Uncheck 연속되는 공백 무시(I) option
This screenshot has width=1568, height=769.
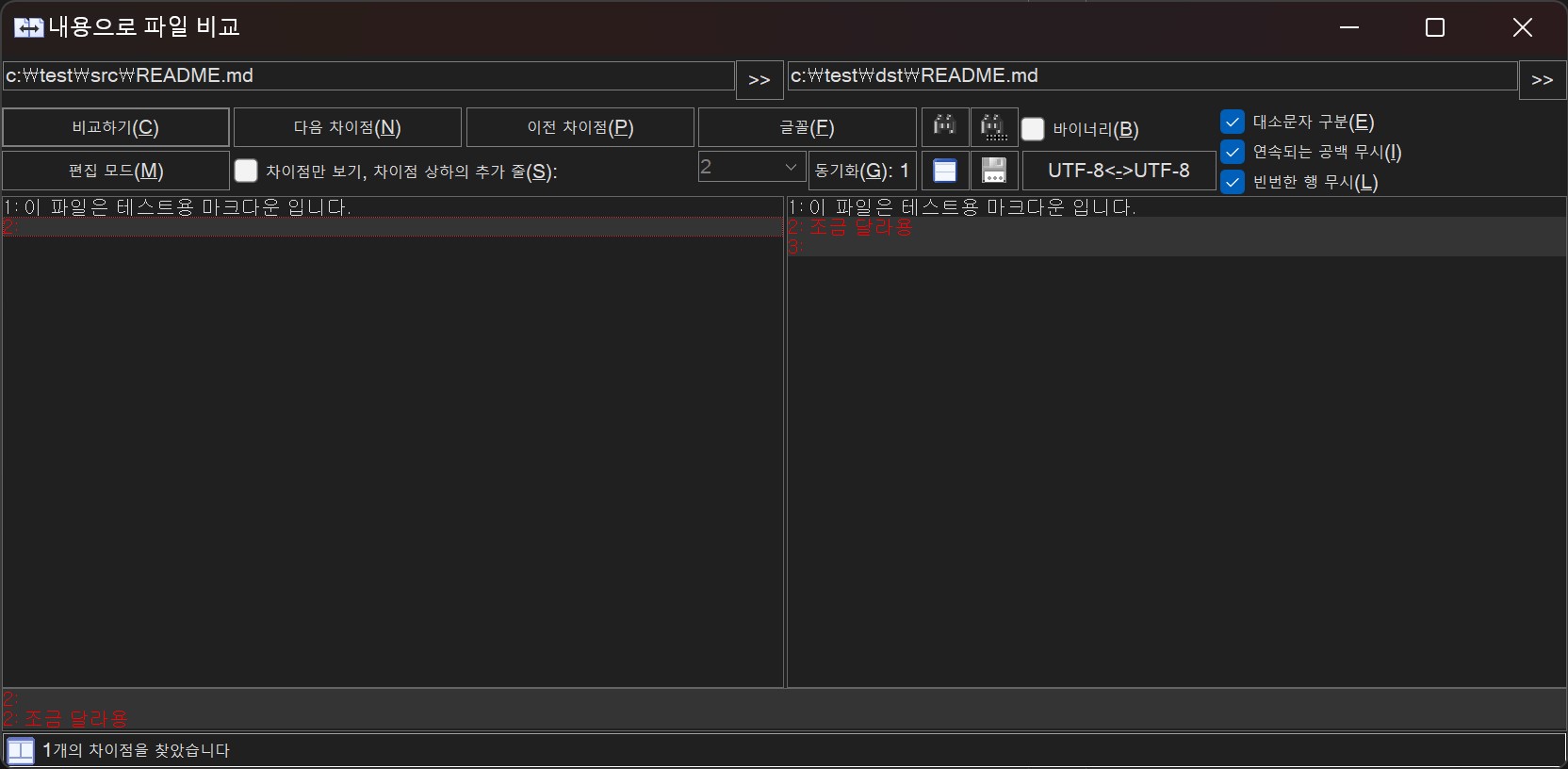(x=1233, y=152)
